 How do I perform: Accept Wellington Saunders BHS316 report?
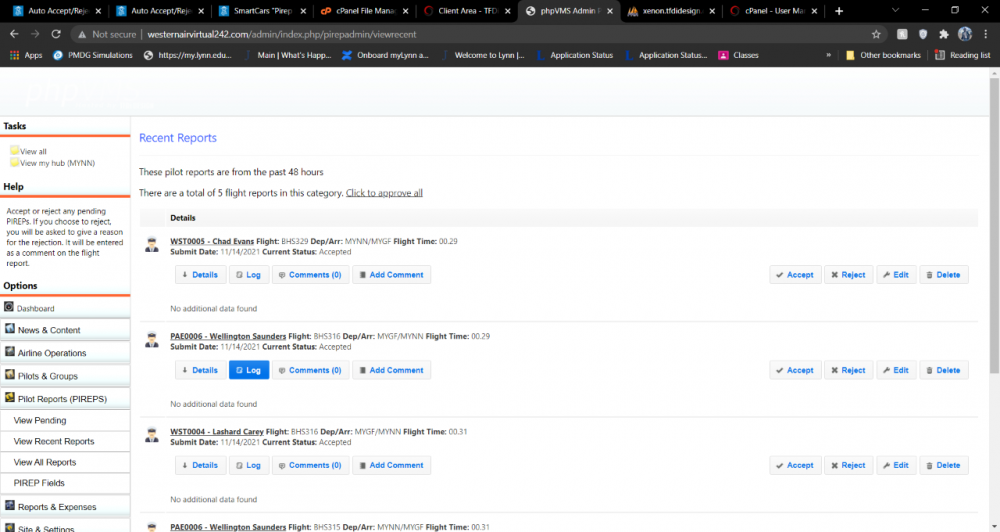(795, 370)
